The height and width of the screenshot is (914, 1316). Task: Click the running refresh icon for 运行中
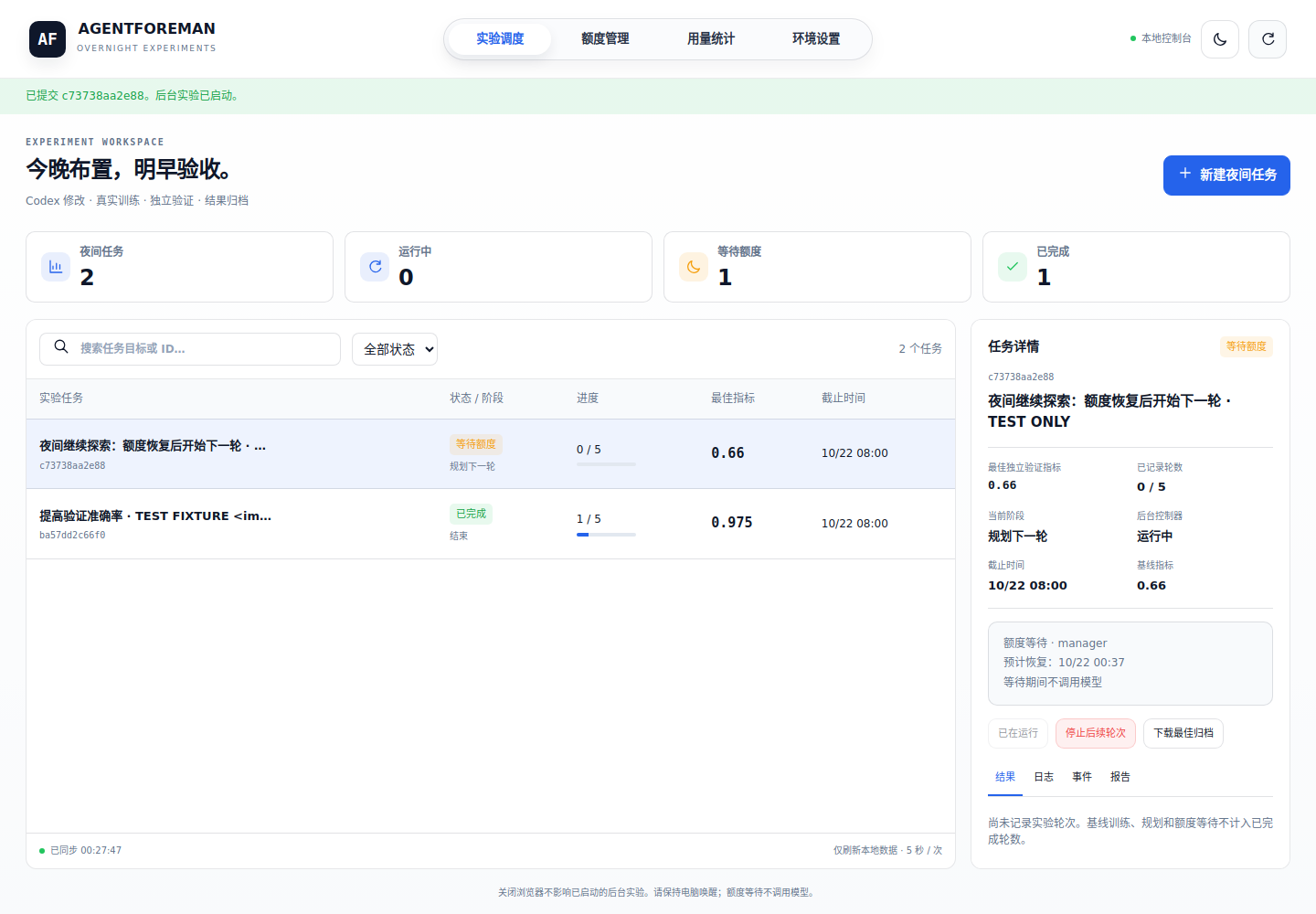point(375,267)
